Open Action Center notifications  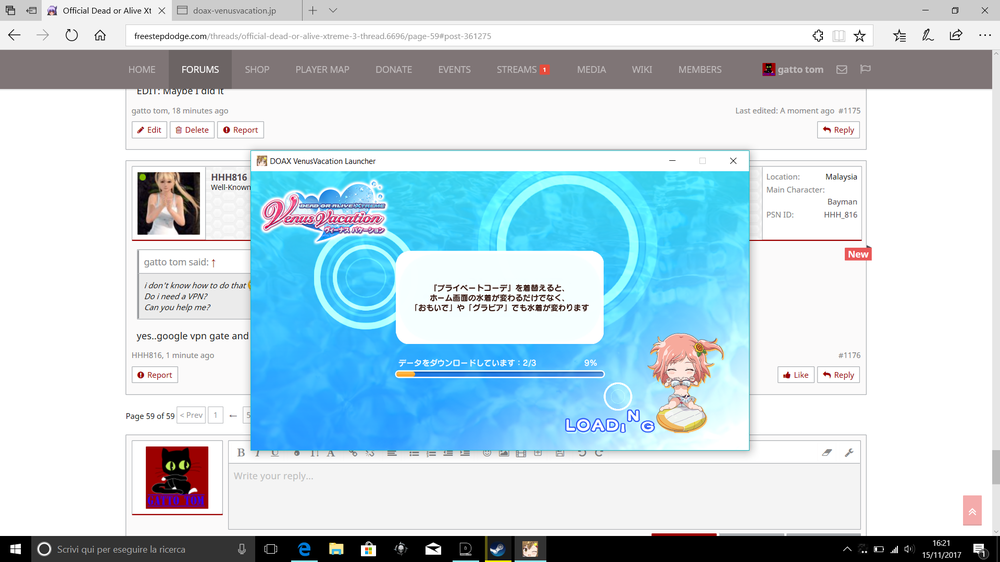[x=980, y=549]
